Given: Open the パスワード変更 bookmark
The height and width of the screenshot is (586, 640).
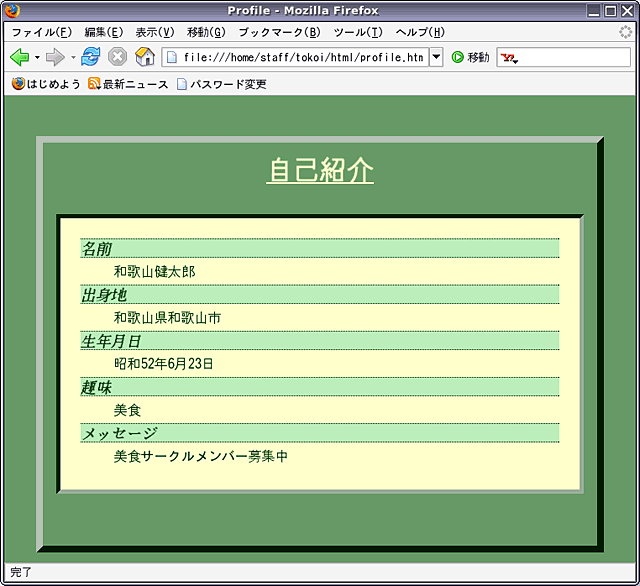Looking at the screenshot, I should point(222,84).
